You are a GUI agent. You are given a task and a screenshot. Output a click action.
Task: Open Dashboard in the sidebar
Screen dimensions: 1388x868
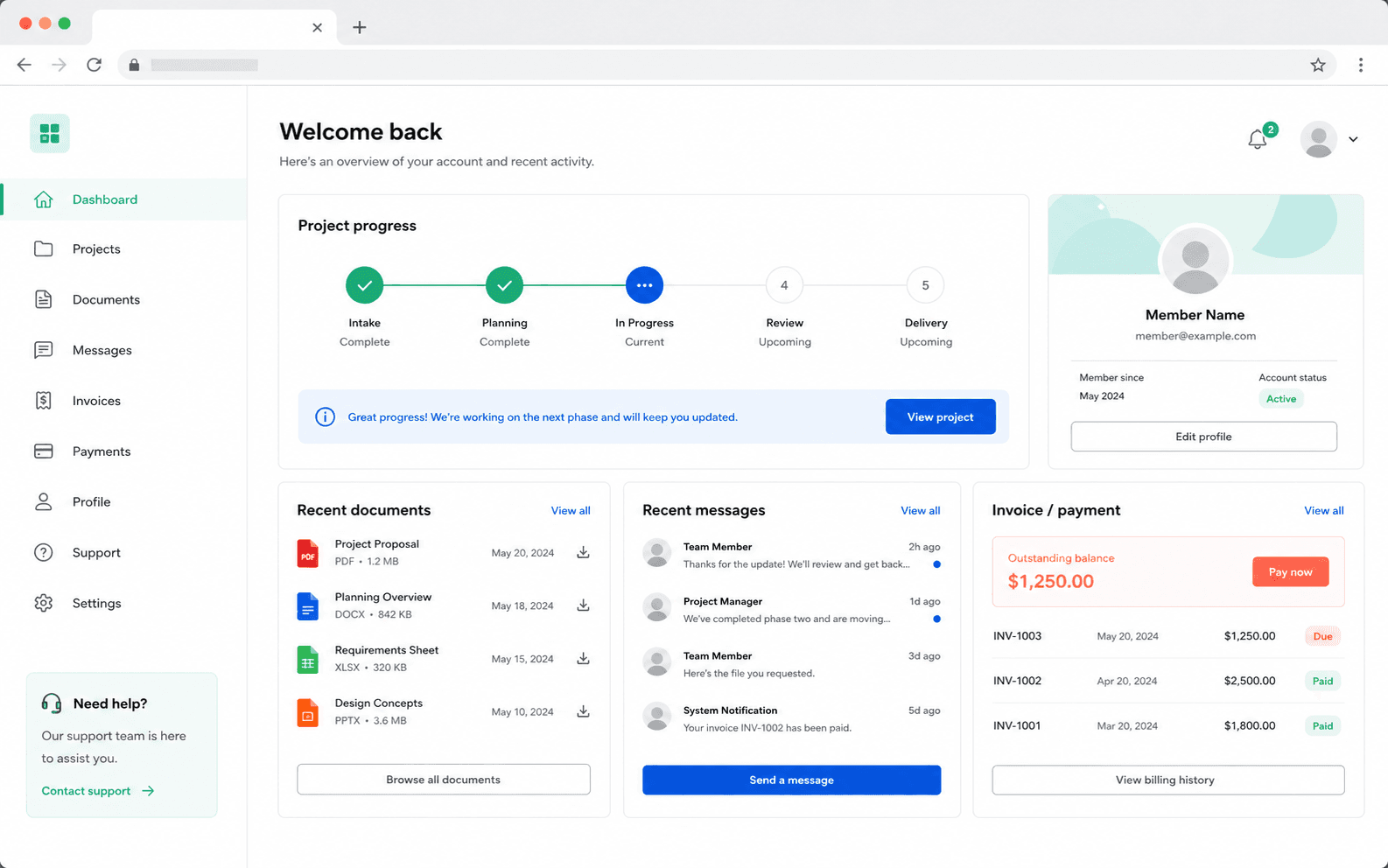tap(124, 199)
